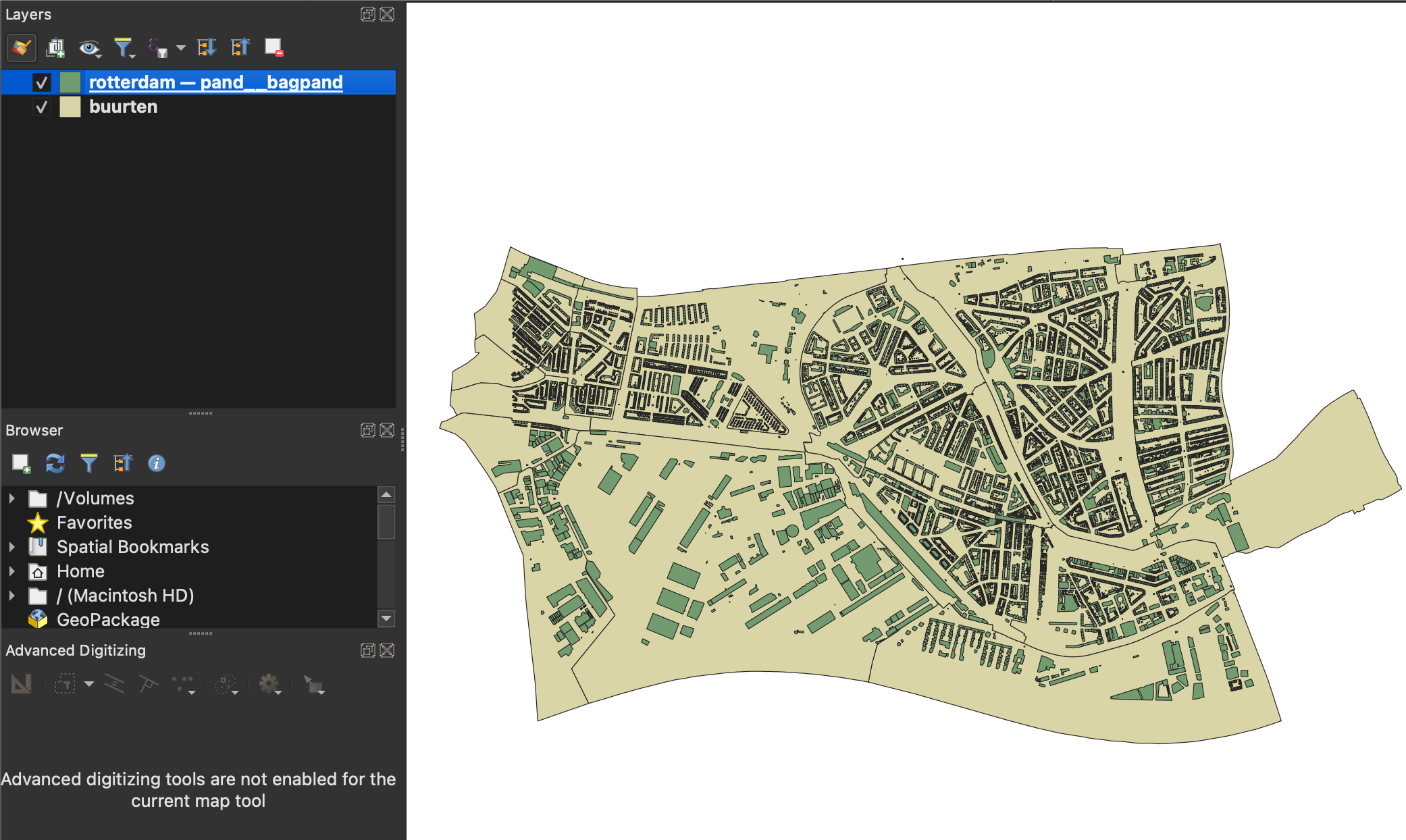
Task: Click the Browser panel scroll down arrow
Action: coord(386,618)
